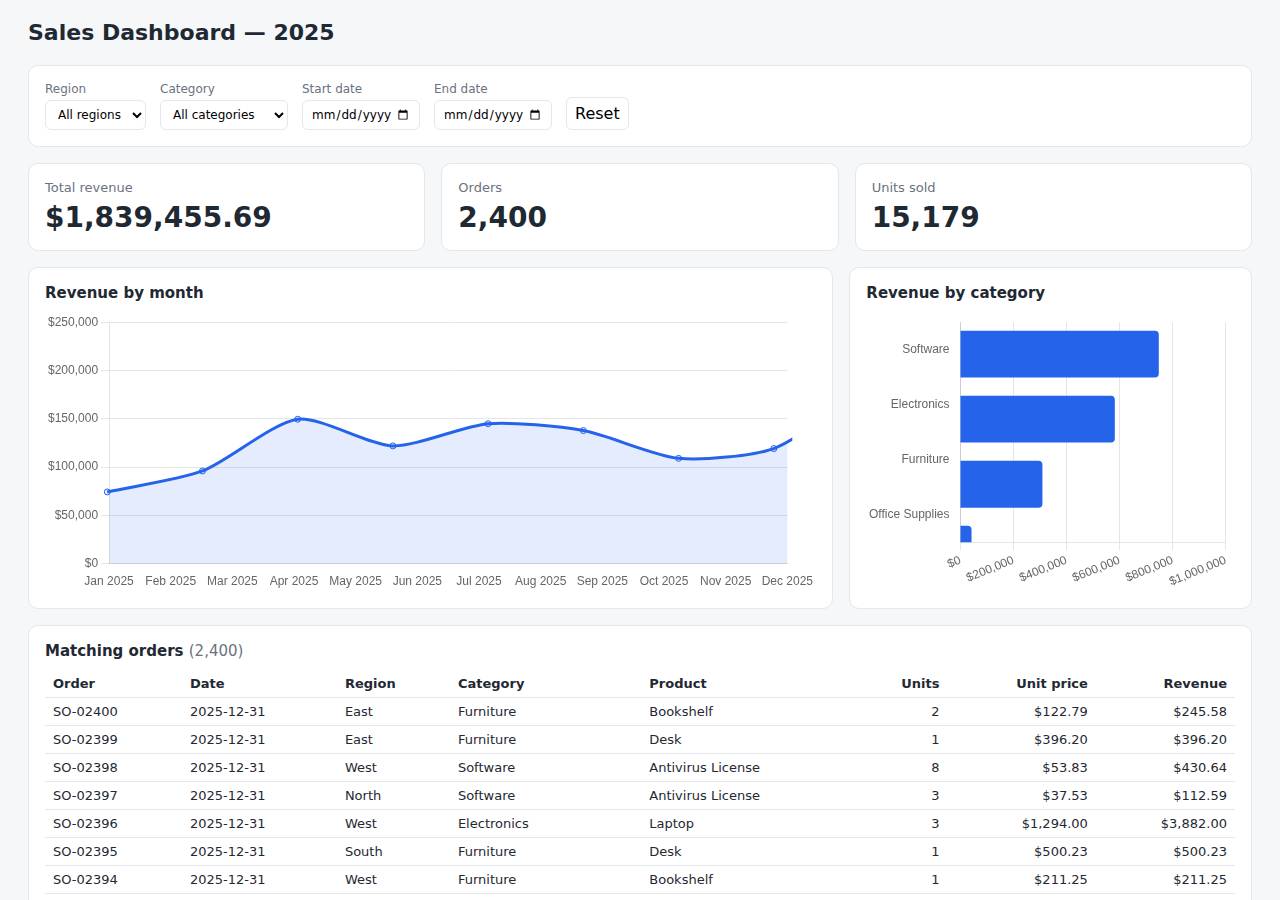Click the Apr 2025 data point
This screenshot has width=1280, height=900.
coord(298,419)
